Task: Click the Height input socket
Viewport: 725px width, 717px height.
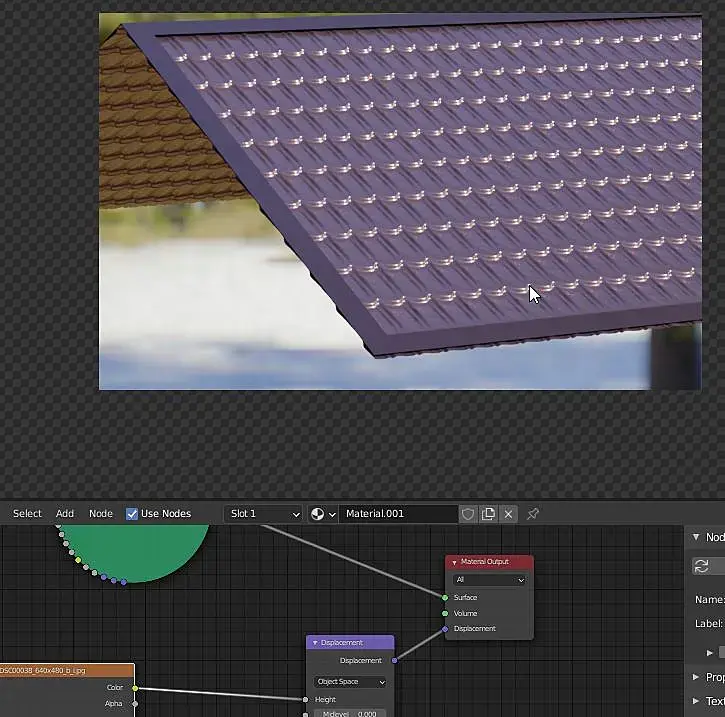Action: pyautogui.click(x=305, y=700)
